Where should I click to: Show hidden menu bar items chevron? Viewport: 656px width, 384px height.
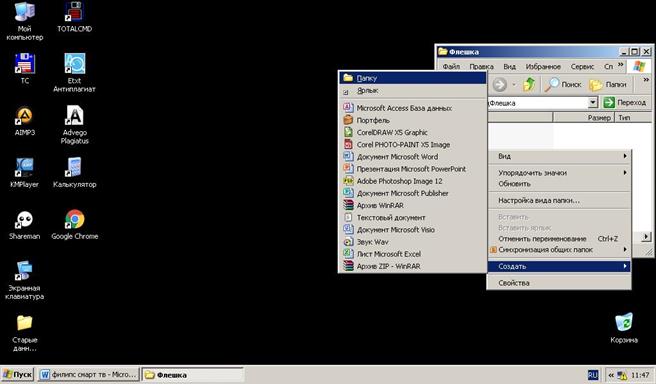tap(620, 65)
